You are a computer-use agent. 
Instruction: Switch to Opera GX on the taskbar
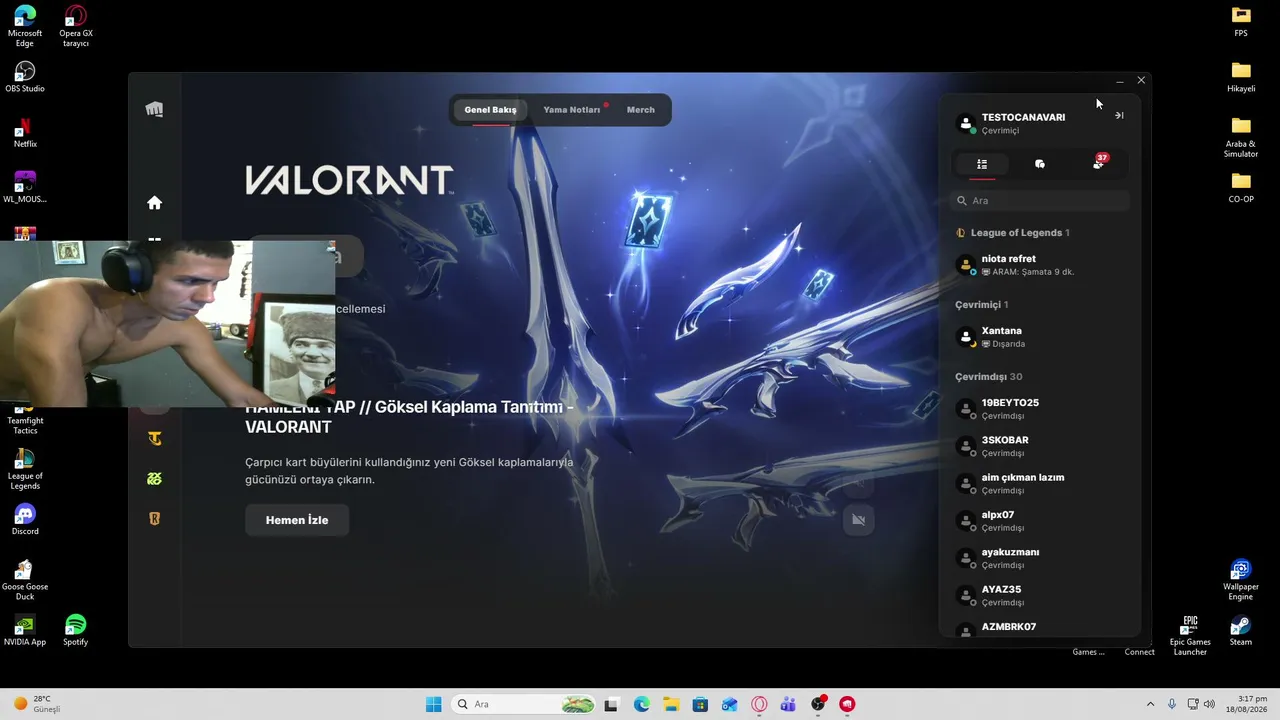[759, 704]
